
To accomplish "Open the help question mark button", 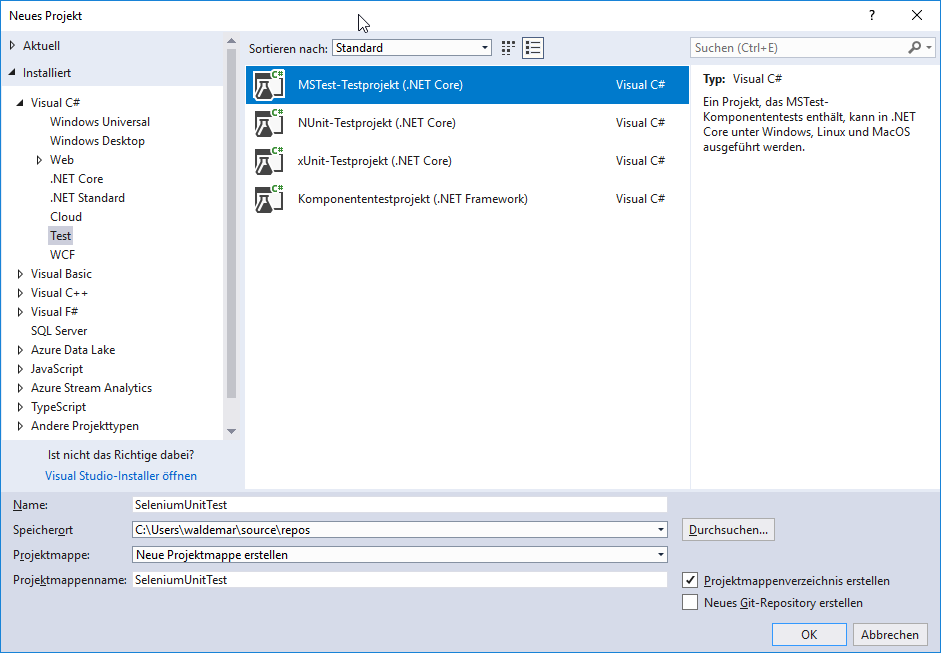I will tap(871, 15).
